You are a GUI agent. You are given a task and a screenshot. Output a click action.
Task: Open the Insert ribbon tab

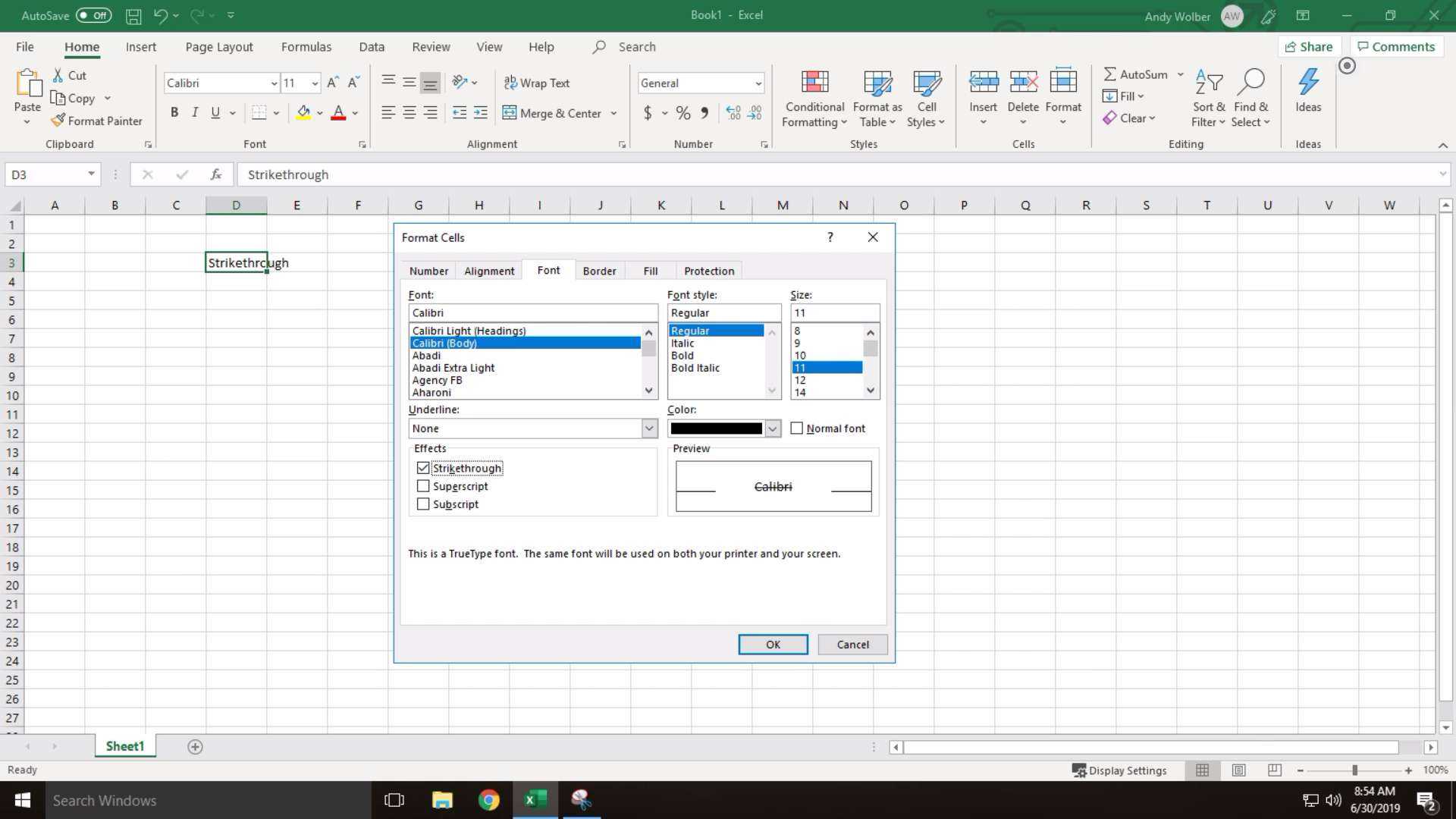click(x=141, y=46)
